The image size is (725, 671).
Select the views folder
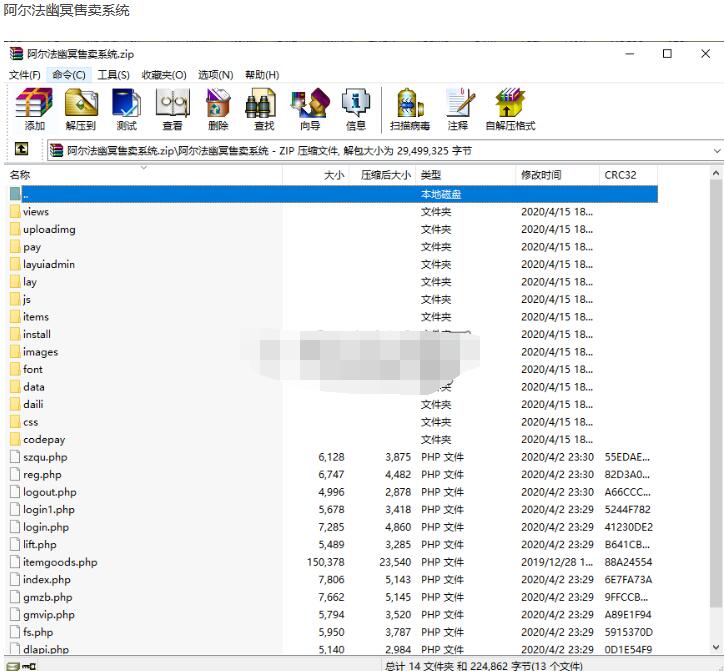coord(36,212)
